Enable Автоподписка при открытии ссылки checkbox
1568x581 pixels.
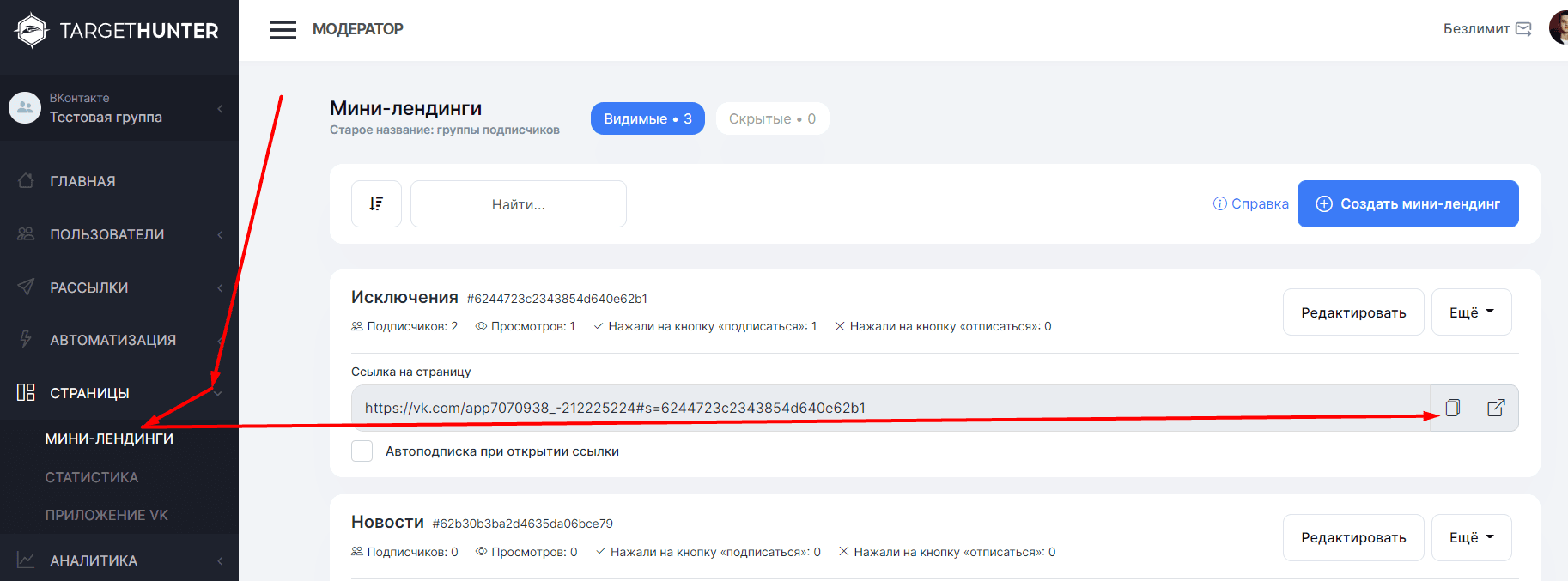pyautogui.click(x=362, y=451)
